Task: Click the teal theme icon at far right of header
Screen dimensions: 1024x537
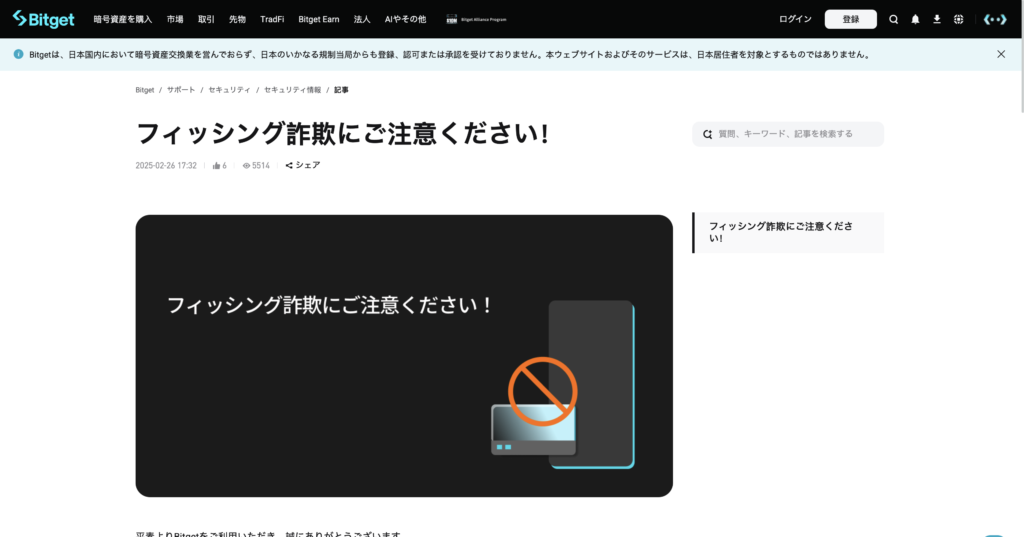Action: coord(995,20)
